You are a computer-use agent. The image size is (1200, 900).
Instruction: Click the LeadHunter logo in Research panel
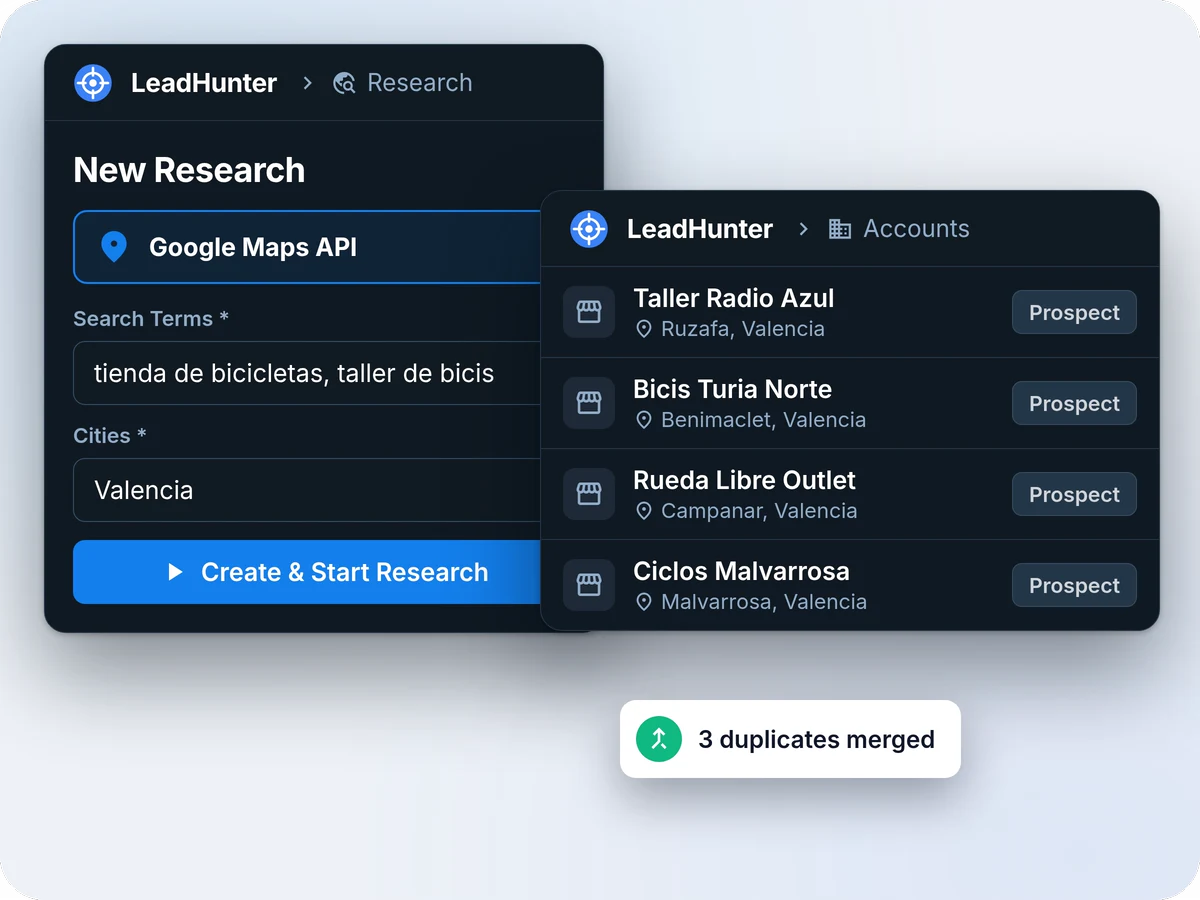tap(93, 83)
